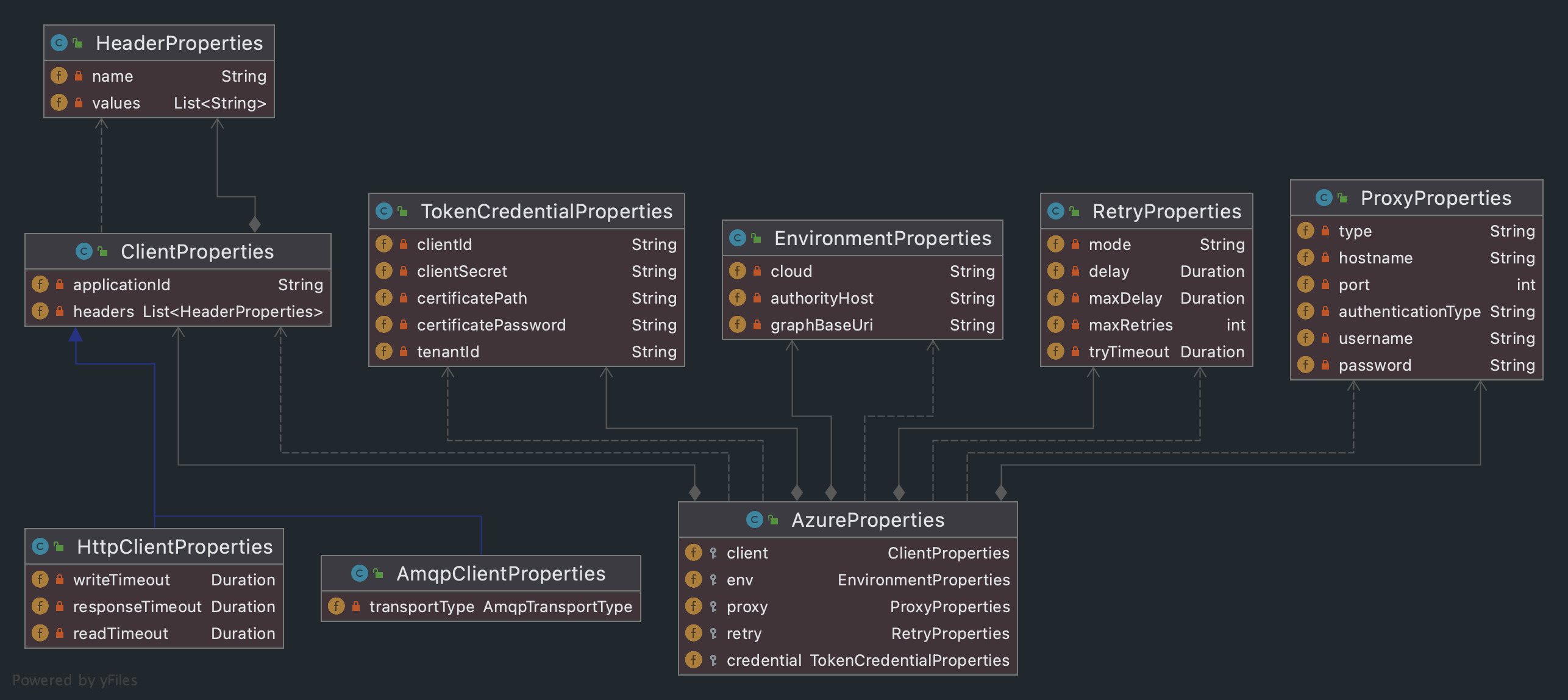Click the AmqpClientProperties class title

pos(501,573)
